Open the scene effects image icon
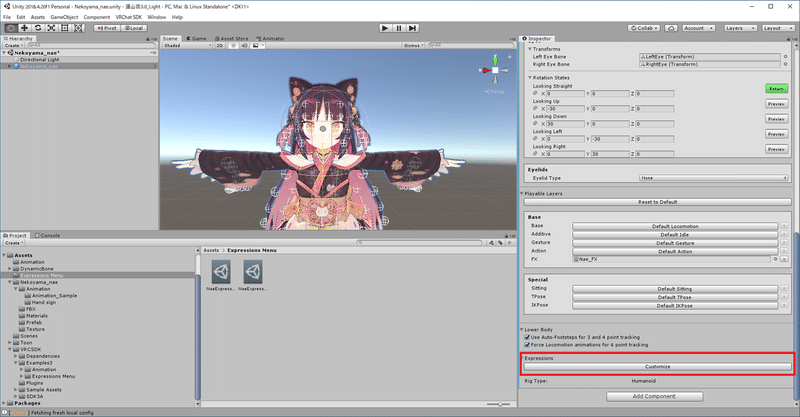The width and height of the screenshot is (800, 417). point(256,45)
